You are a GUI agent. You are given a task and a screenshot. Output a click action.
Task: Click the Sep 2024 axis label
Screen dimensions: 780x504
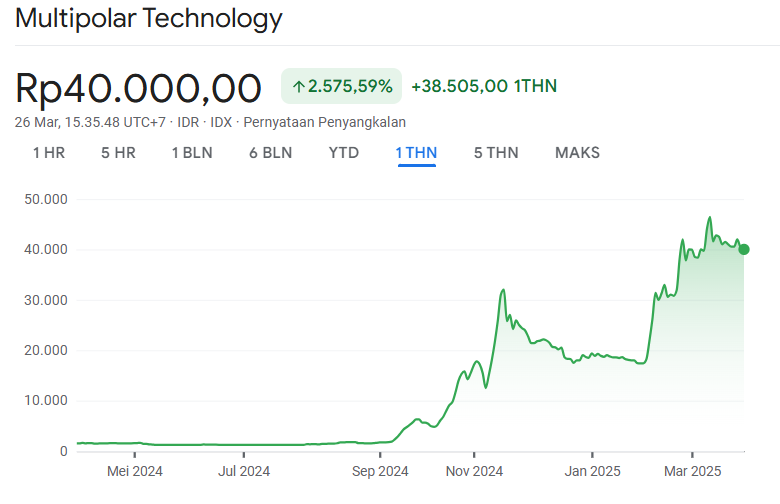pos(380,471)
